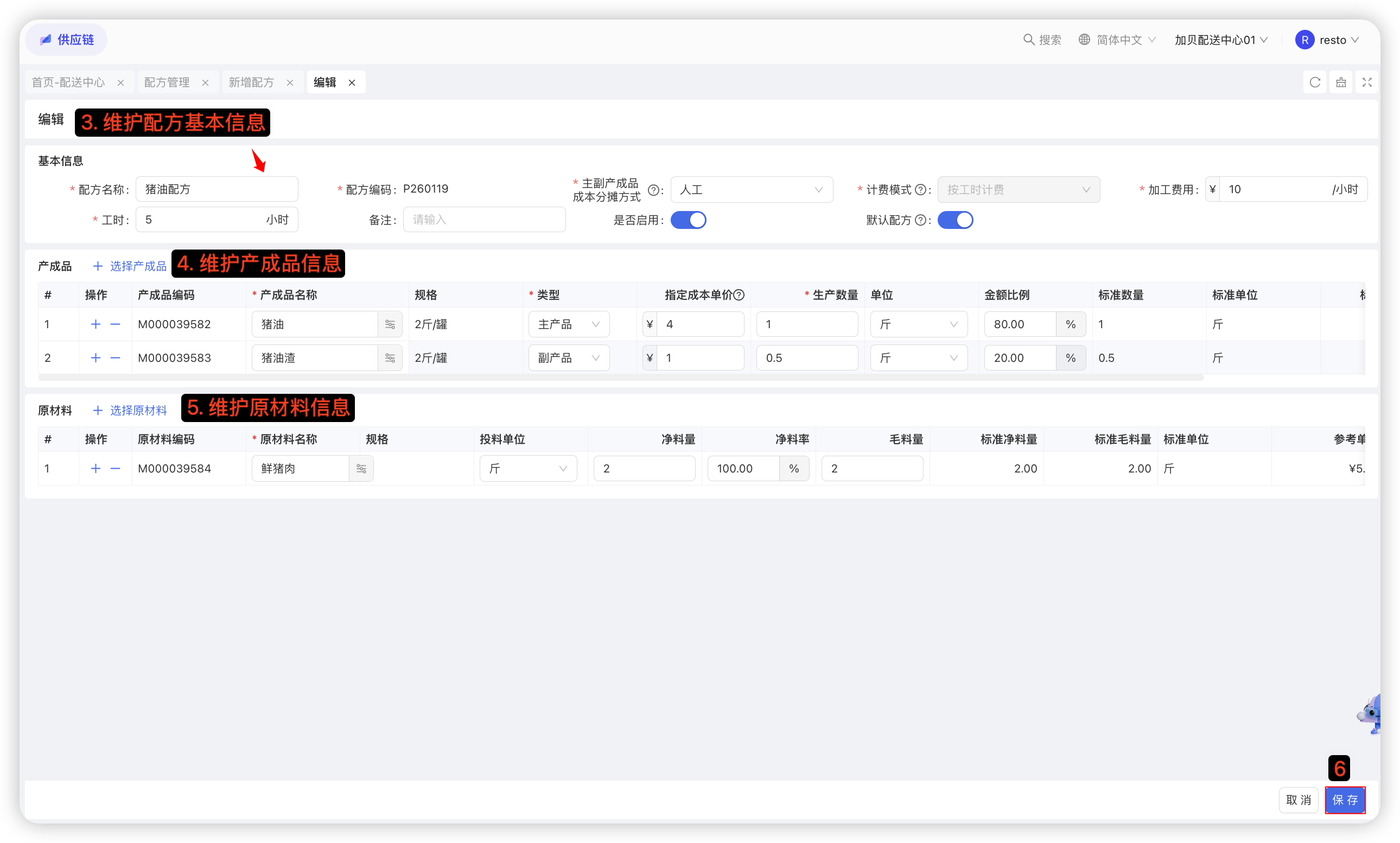The height and width of the screenshot is (843, 1400).
Task: Toggle the 默认配方 switch
Action: (x=954, y=220)
